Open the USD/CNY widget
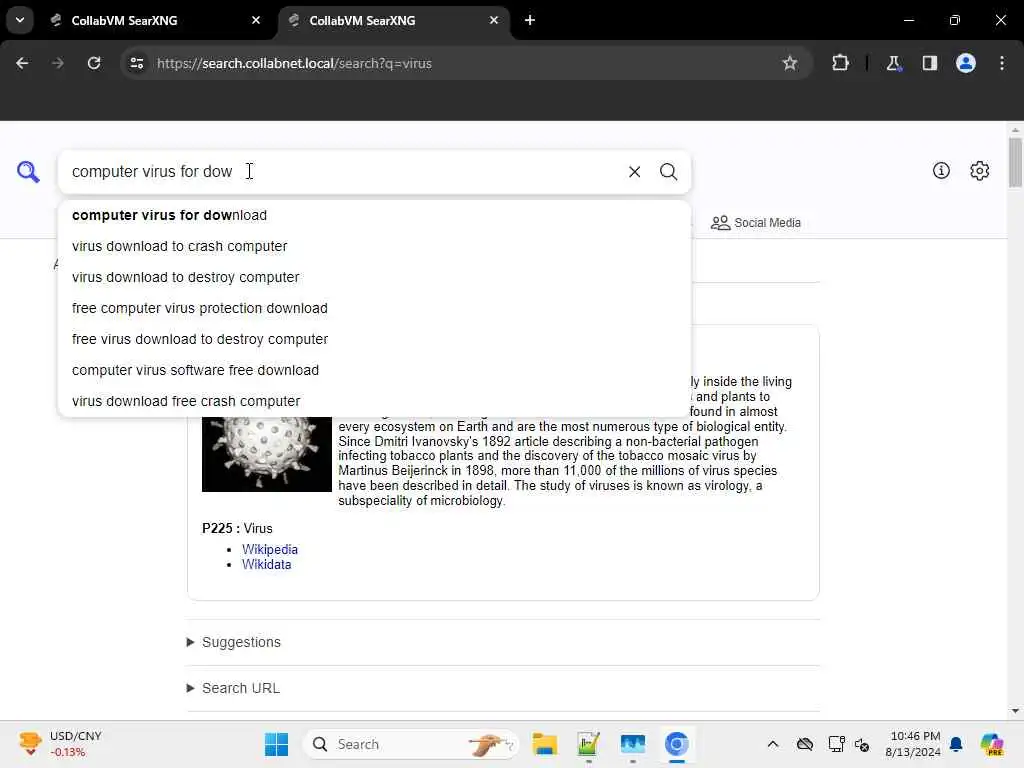The height and width of the screenshot is (768, 1024). [60, 744]
